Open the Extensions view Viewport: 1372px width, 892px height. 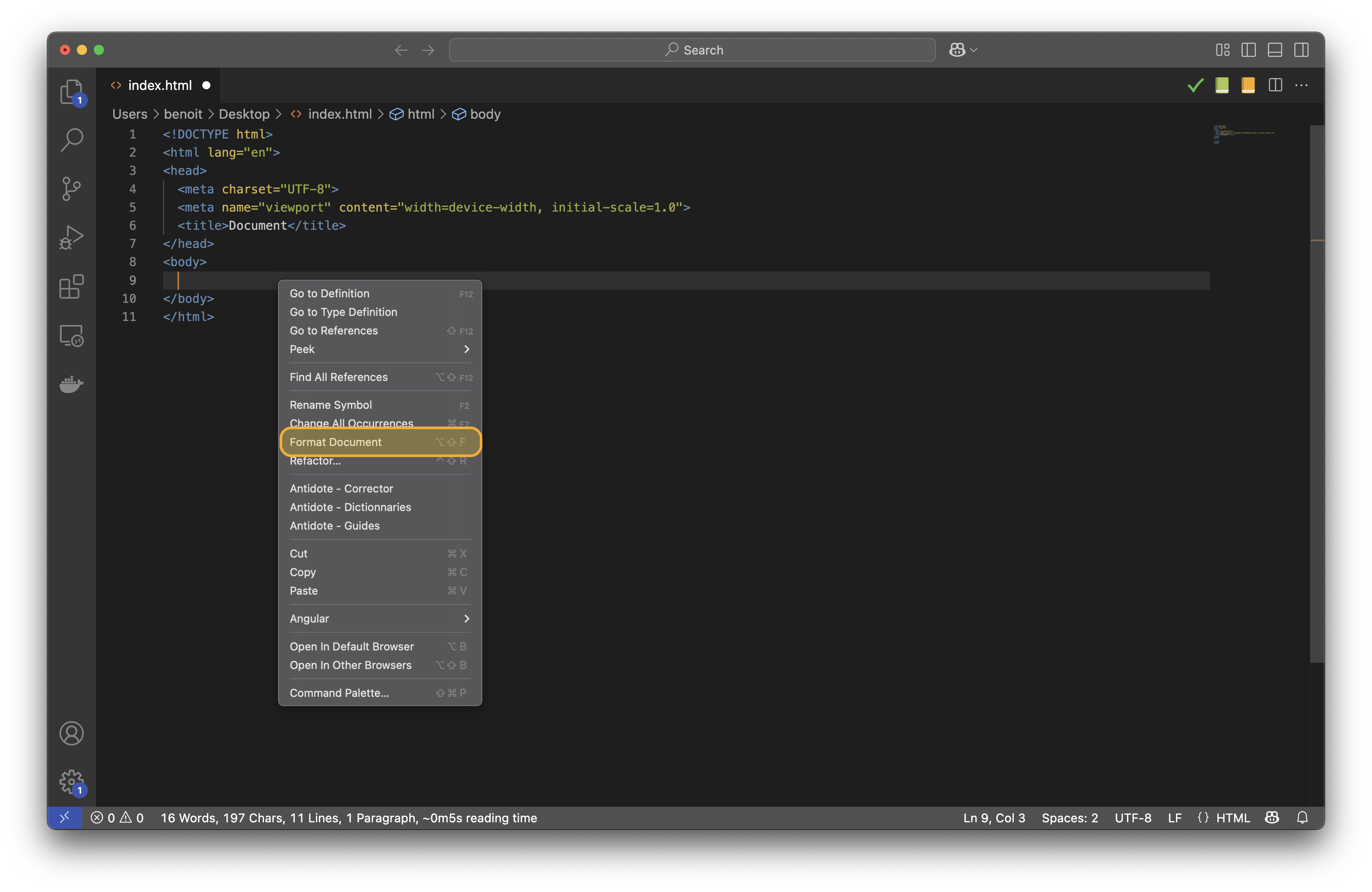[x=71, y=286]
